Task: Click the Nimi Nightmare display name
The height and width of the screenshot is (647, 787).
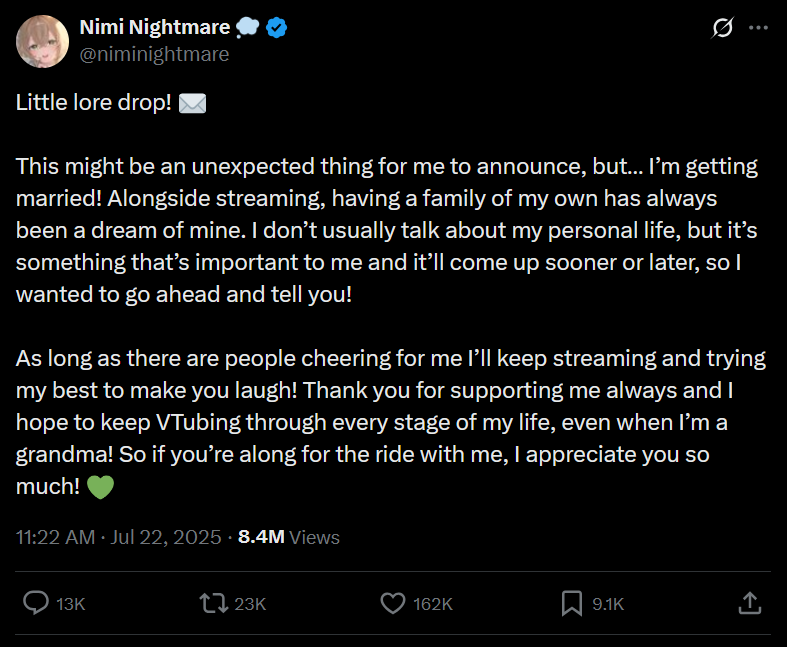Action: click(155, 28)
